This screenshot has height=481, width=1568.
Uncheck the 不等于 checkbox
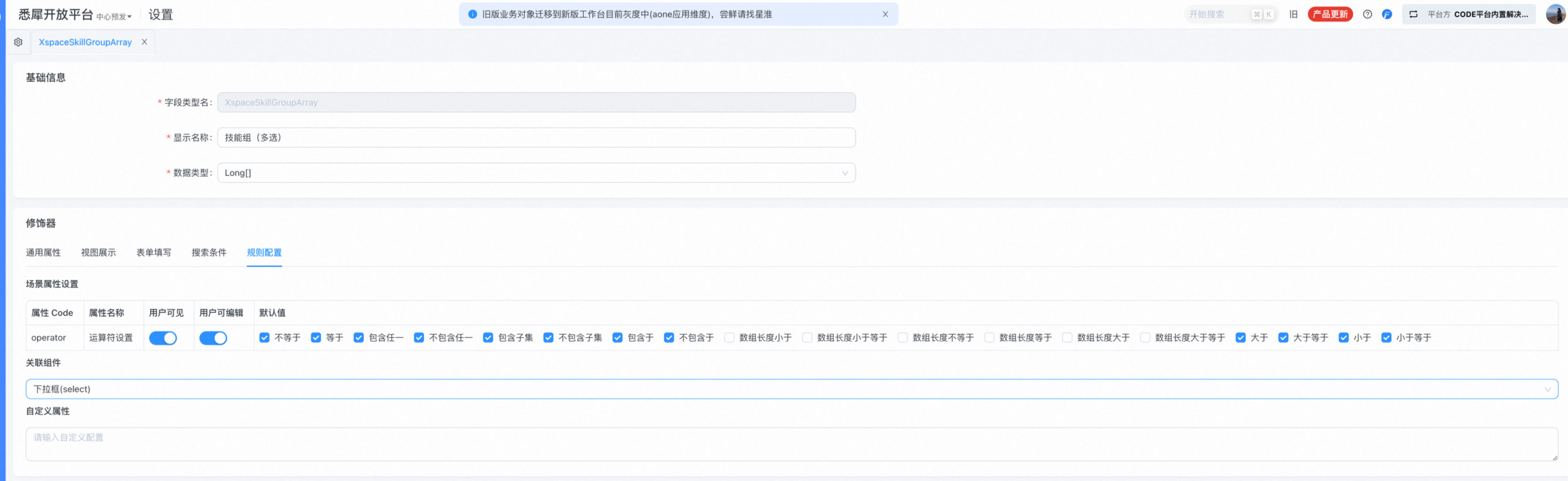pos(264,337)
